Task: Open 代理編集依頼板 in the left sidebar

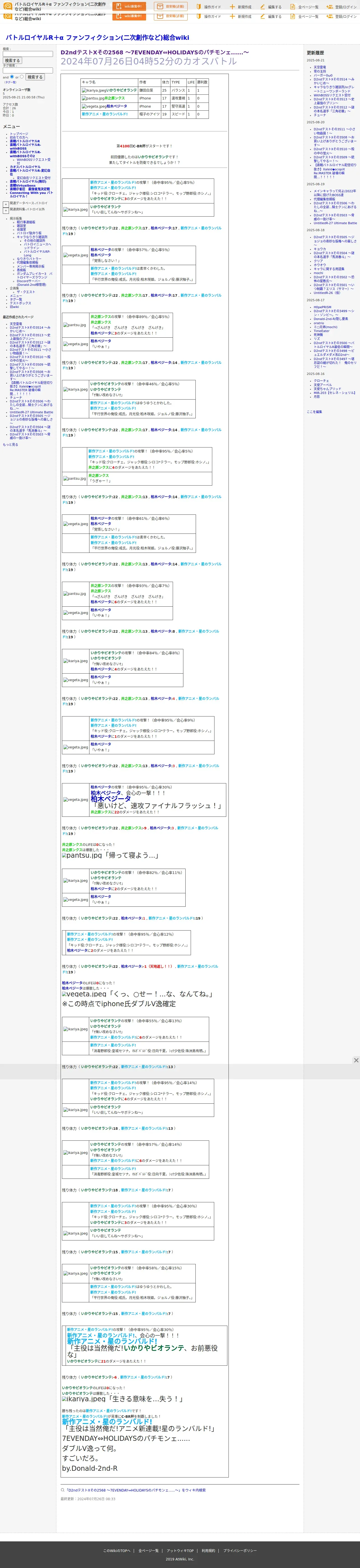Action: pyautogui.click(x=27, y=262)
